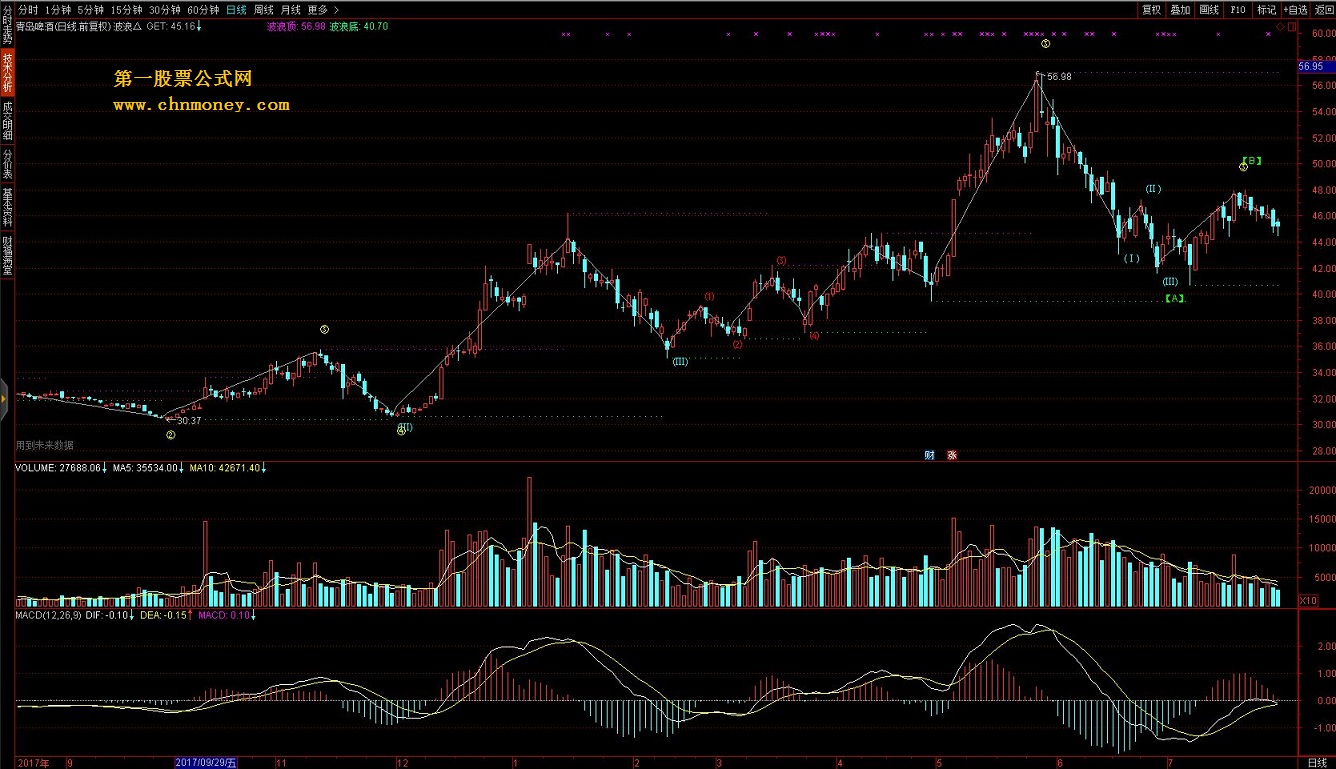Click the diamond icon at chart top-right
This screenshot has width=1336, height=769.
[x=1281, y=26]
